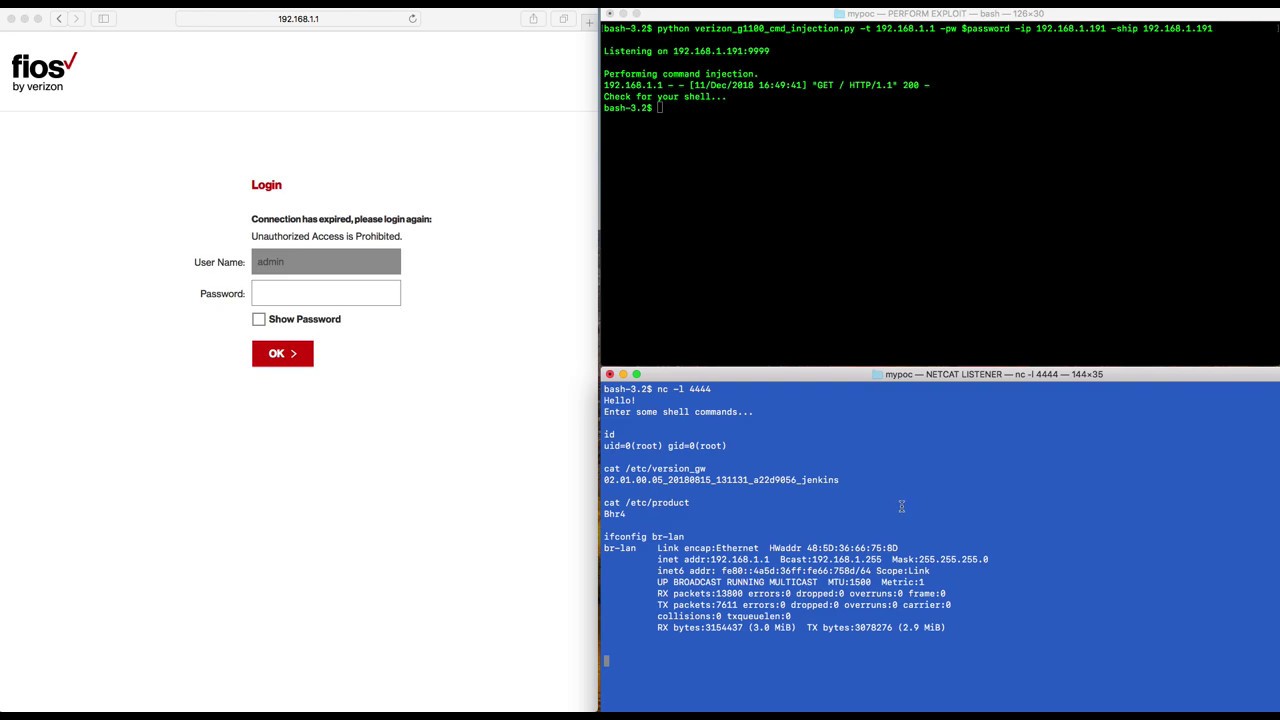Click the 'RX packets:13800' line
This screenshot has width=1280, height=720.
click(x=801, y=594)
